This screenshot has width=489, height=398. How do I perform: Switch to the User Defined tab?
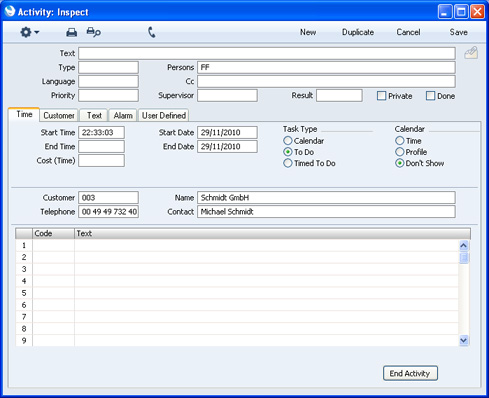coord(164,115)
